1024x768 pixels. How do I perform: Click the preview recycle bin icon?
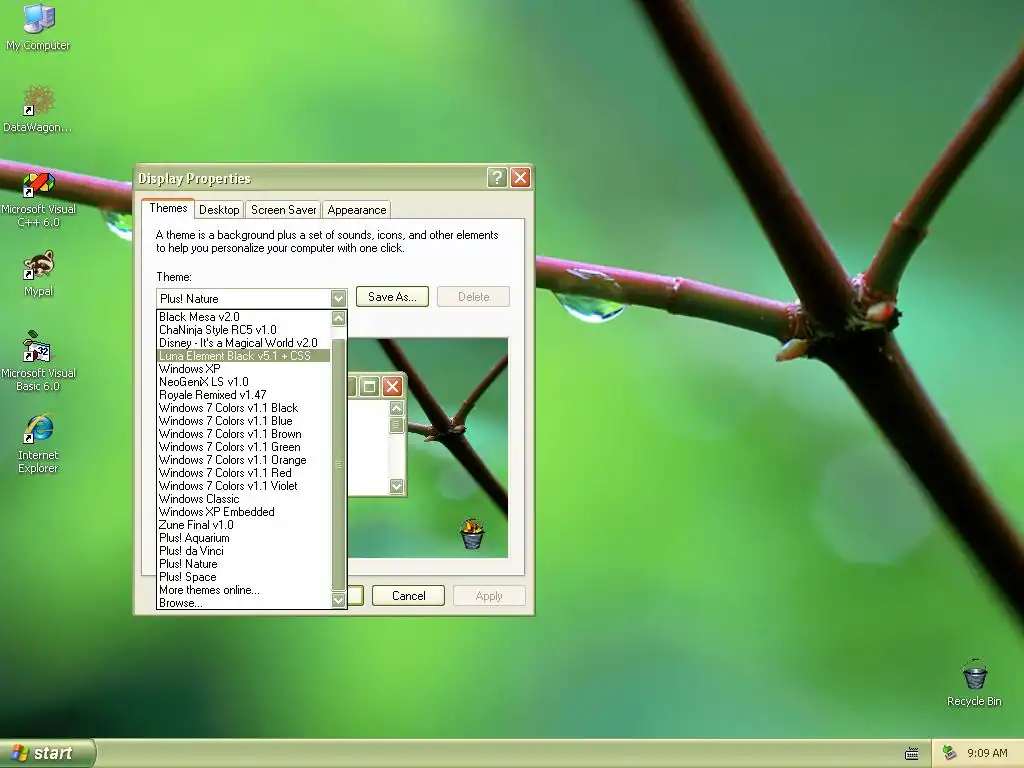pyautogui.click(x=472, y=534)
